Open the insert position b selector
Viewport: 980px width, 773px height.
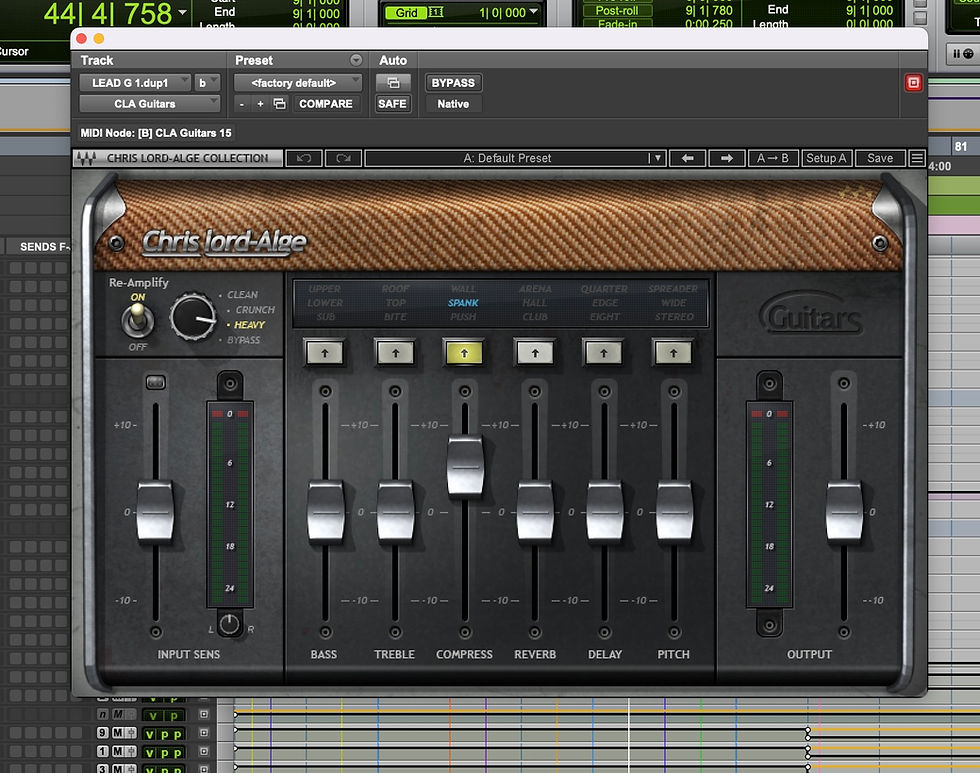tap(207, 83)
